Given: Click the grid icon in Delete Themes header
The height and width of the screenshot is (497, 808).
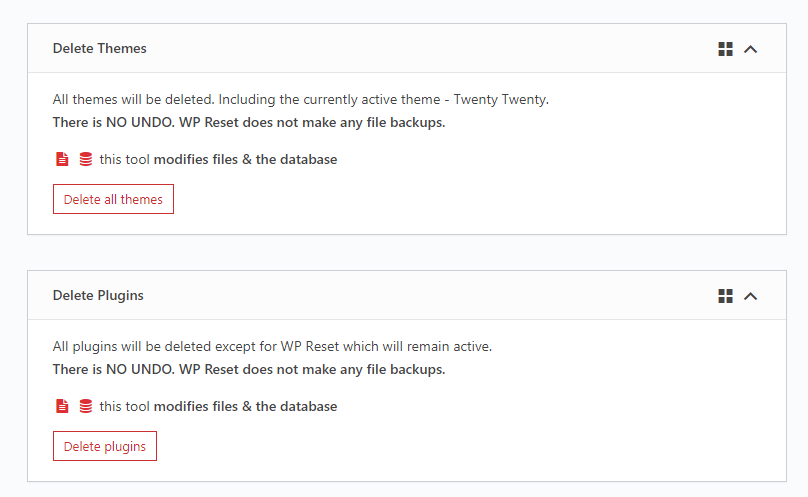Looking at the screenshot, I should tap(726, 49).
